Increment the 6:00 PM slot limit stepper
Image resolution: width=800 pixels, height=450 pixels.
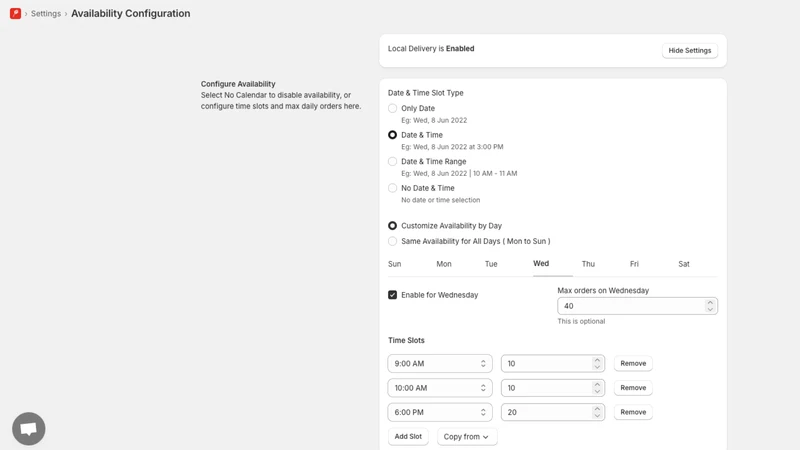coord(597,409)
